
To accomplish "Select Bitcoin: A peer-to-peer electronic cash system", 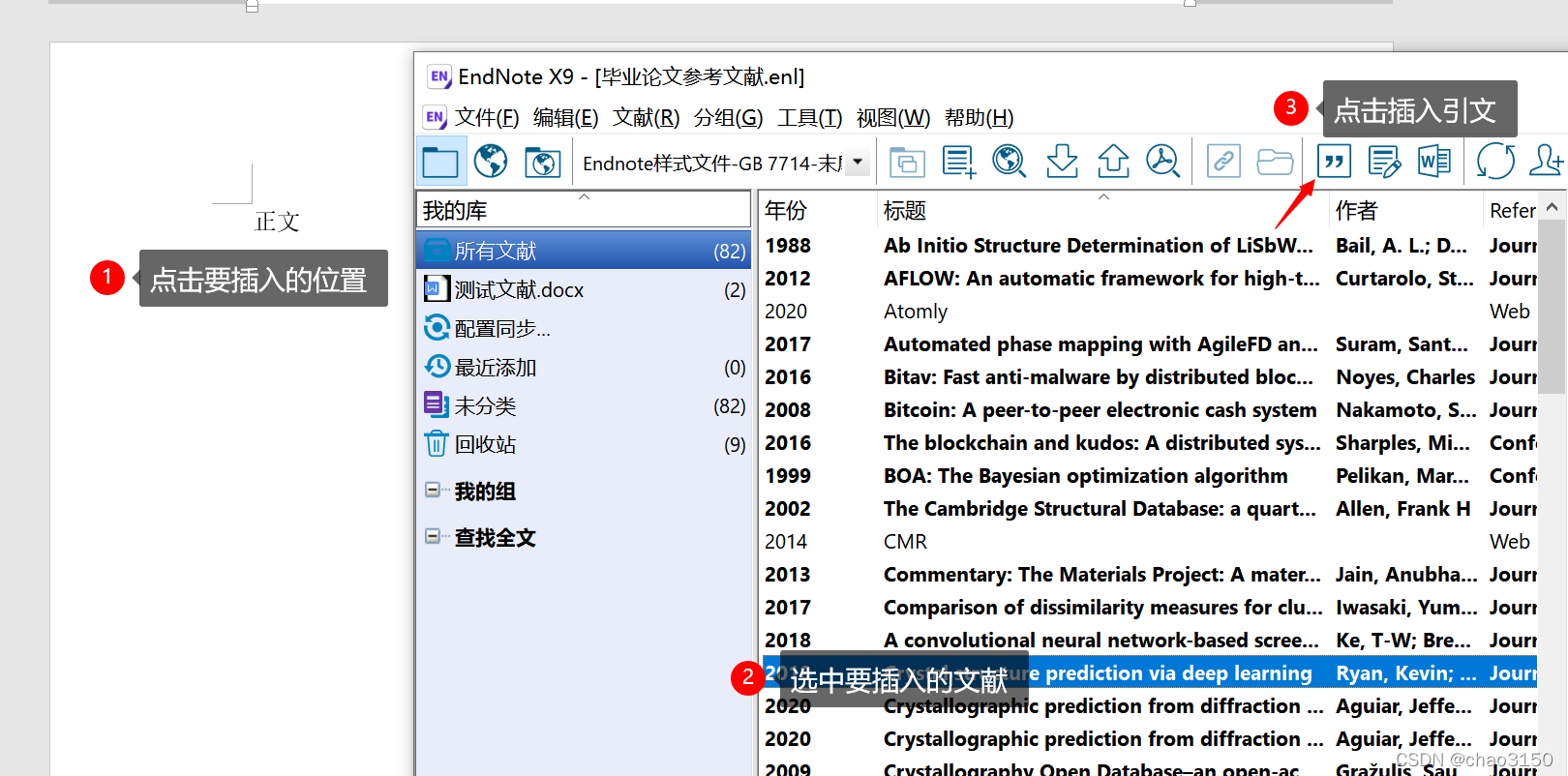I will [x=1149, y=410].
